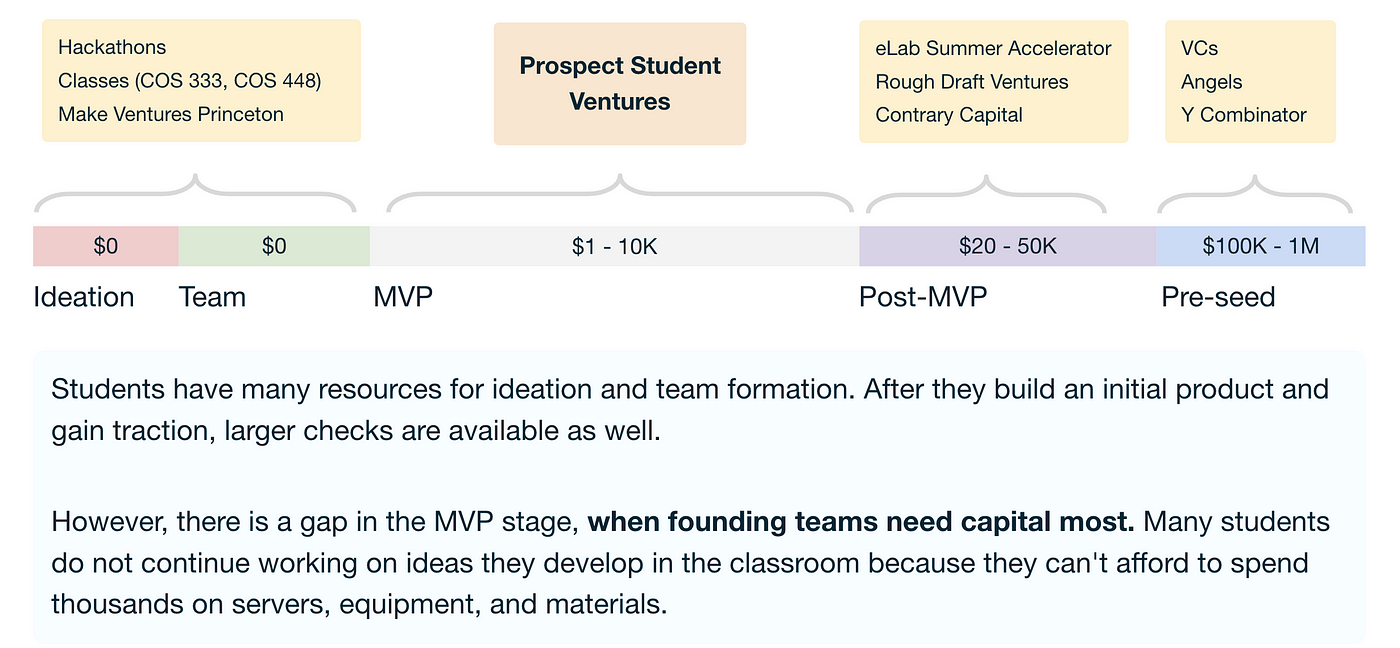Click Make Ventures Princeton entry
Screen dimensions: 1400x648
[171, 114]
